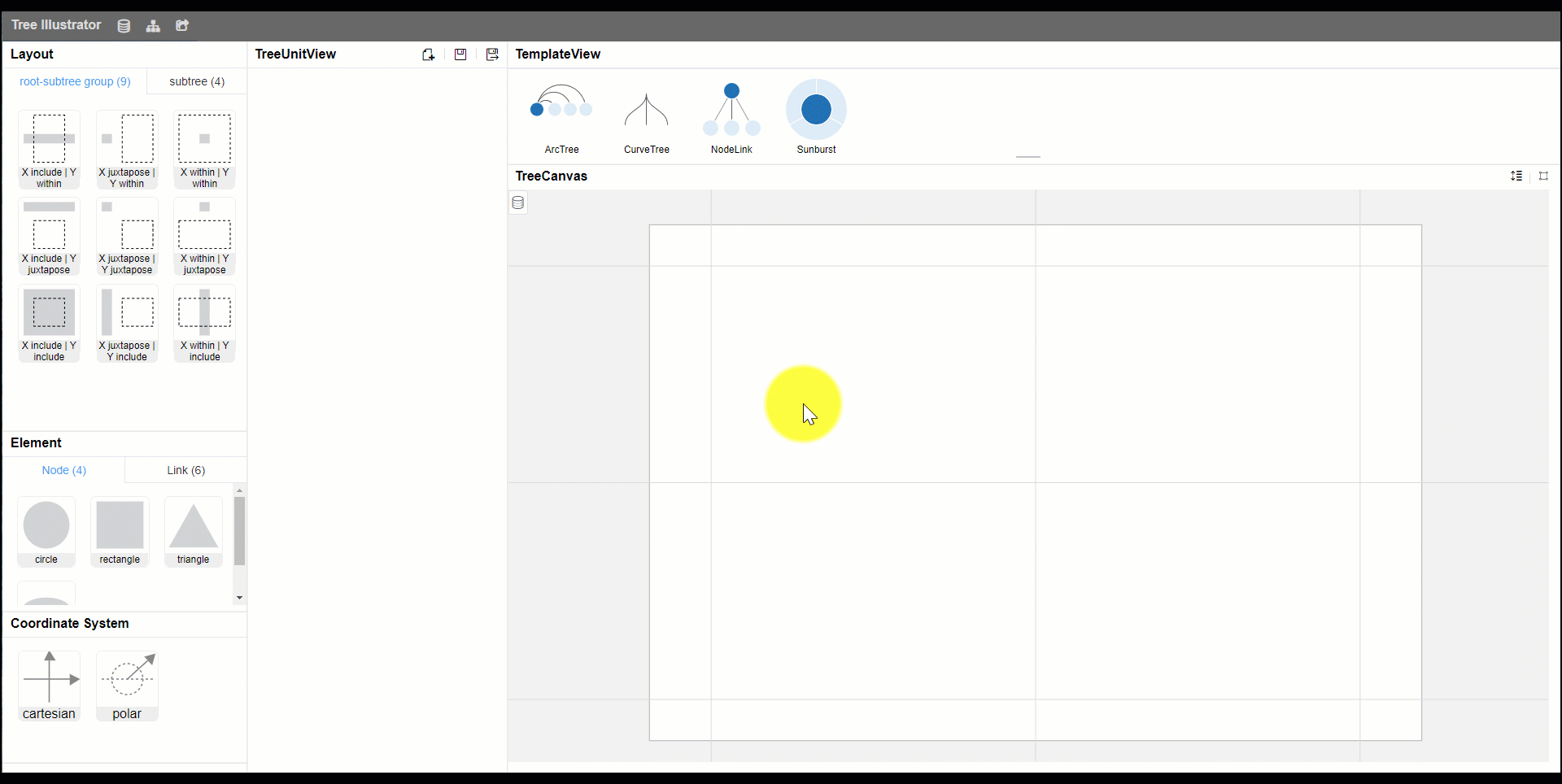This screenshot has width=1562, height=784.
Task: Click the save icon in TreeUnitView
Action: tap(460, 54)
